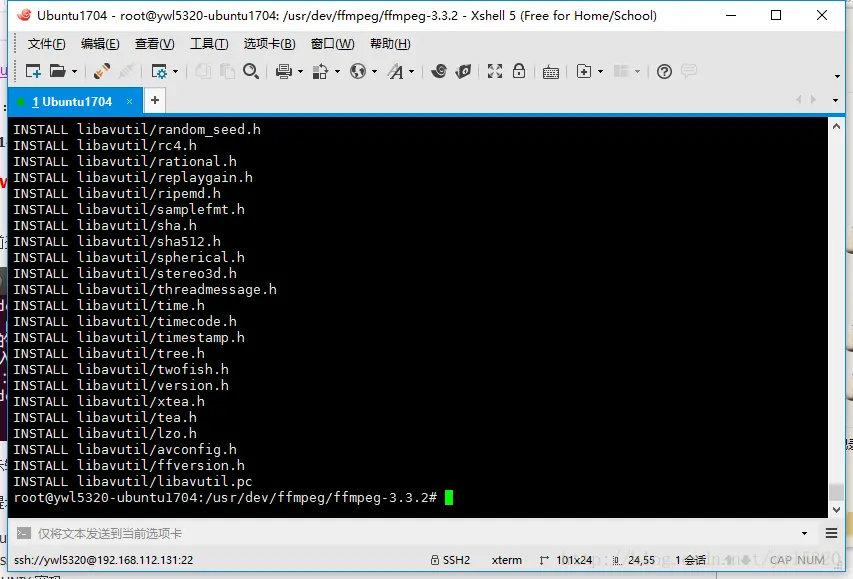This screenshot has width=853, height=579.
Task: Expand the Properties dropdown arrow
Action: tap(175, 71)
